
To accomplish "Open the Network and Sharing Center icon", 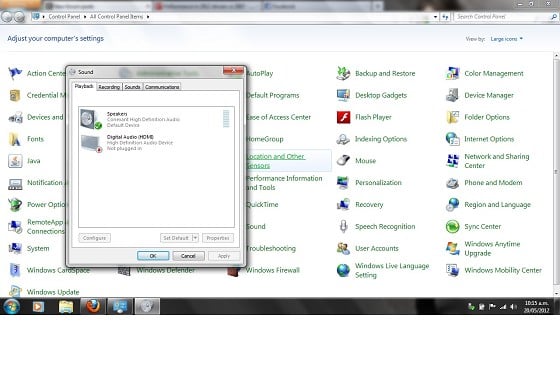I will pos(452,161).
